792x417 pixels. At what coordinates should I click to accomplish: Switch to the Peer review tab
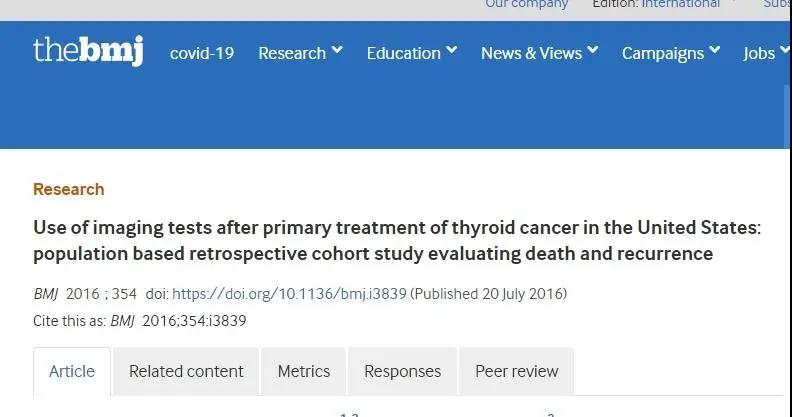coord(517,371)
